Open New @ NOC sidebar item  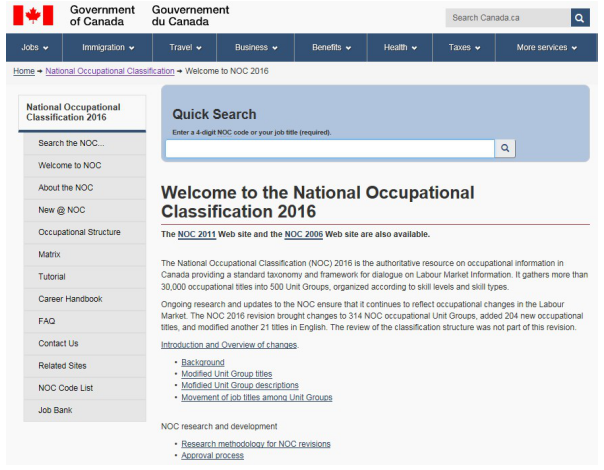click(85, 210)
